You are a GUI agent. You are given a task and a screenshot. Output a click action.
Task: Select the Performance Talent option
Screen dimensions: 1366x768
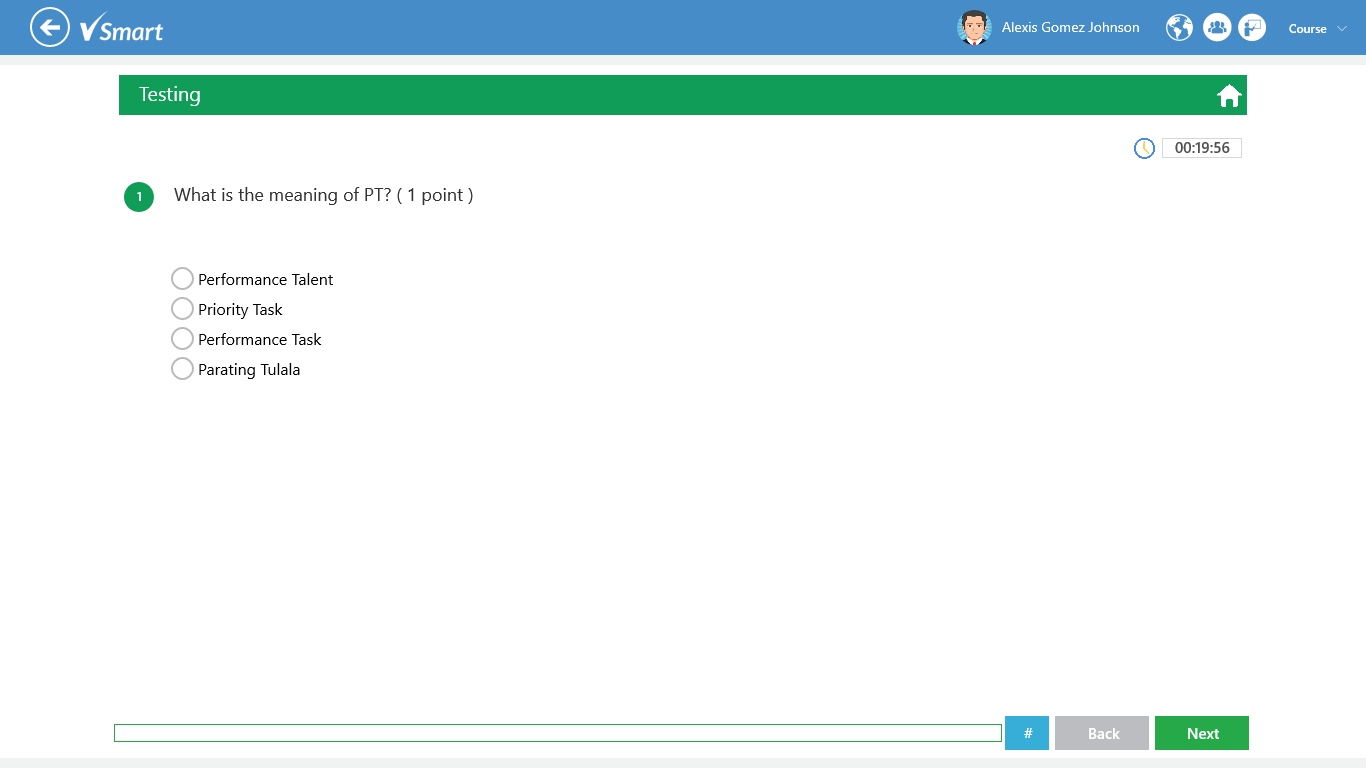point(182,279)
